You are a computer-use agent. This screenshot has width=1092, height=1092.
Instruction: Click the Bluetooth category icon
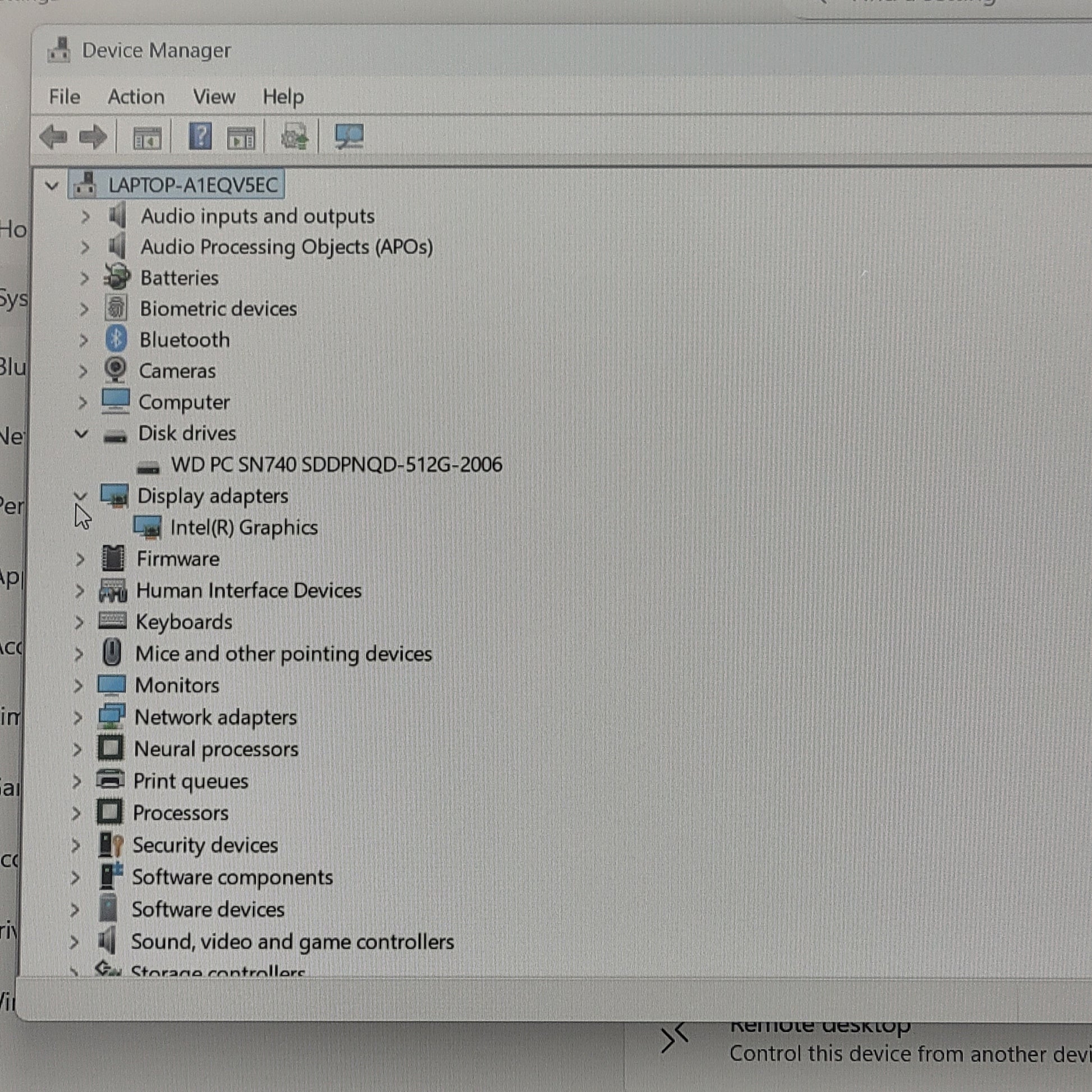[x=116, y=339]
